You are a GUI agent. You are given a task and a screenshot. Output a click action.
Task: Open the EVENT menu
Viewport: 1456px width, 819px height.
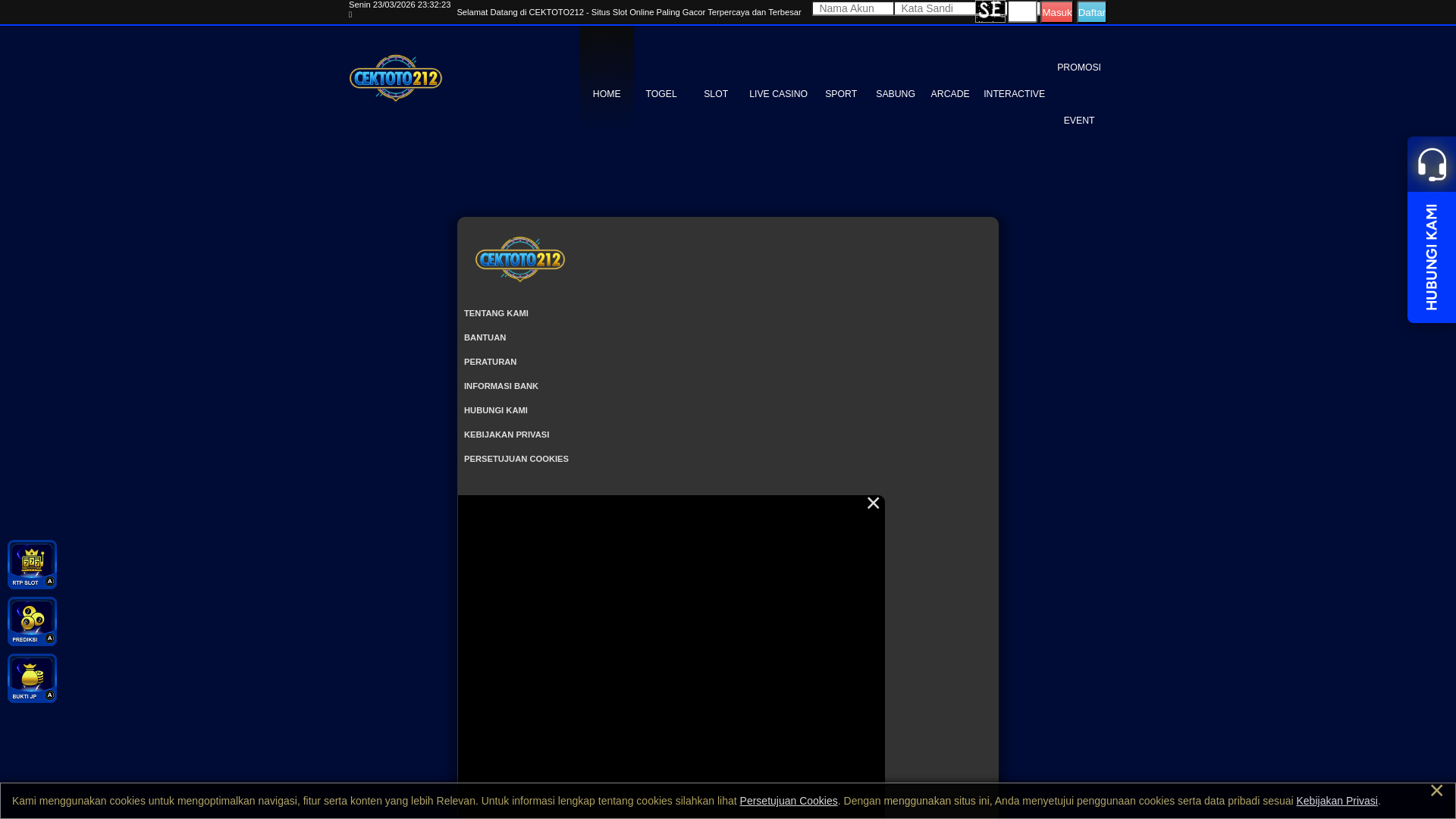pyautogui.click(x=1079, y=121)
